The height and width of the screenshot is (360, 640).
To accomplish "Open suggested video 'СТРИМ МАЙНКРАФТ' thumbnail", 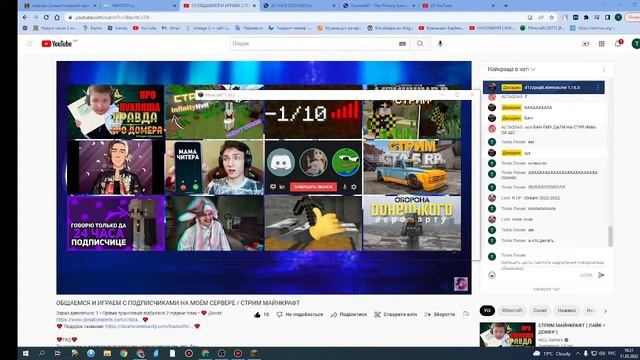I will coord(507,335).
